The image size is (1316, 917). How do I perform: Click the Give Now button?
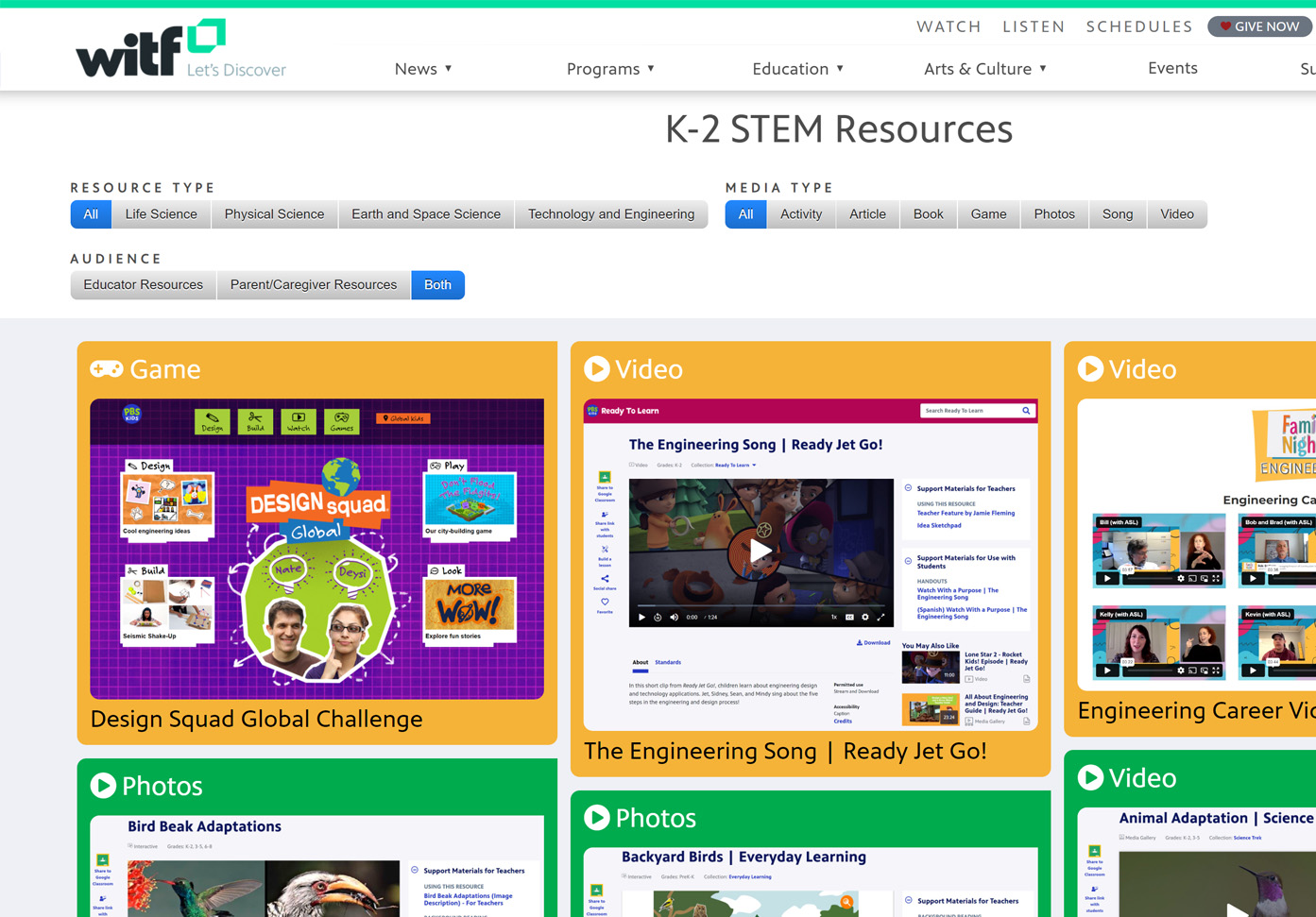point(1260,26)
